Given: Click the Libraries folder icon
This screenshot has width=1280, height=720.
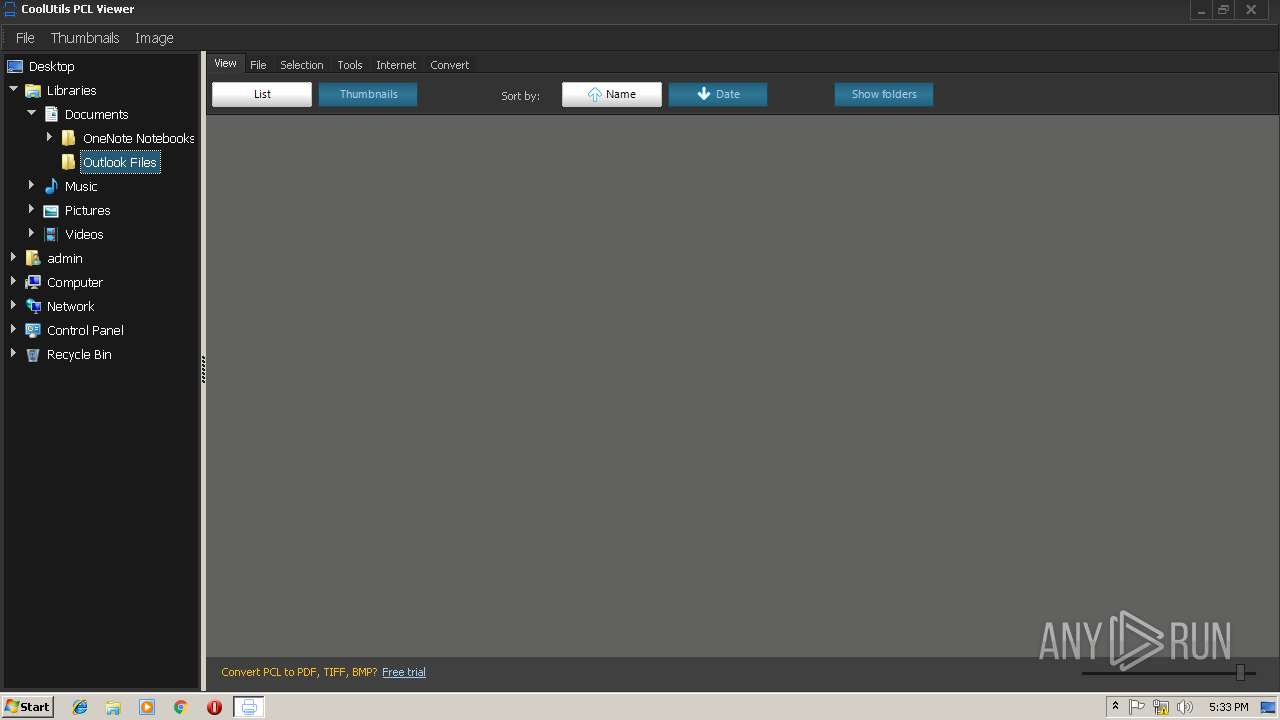Looking at the screenshot, I should [x=33, y=90].
